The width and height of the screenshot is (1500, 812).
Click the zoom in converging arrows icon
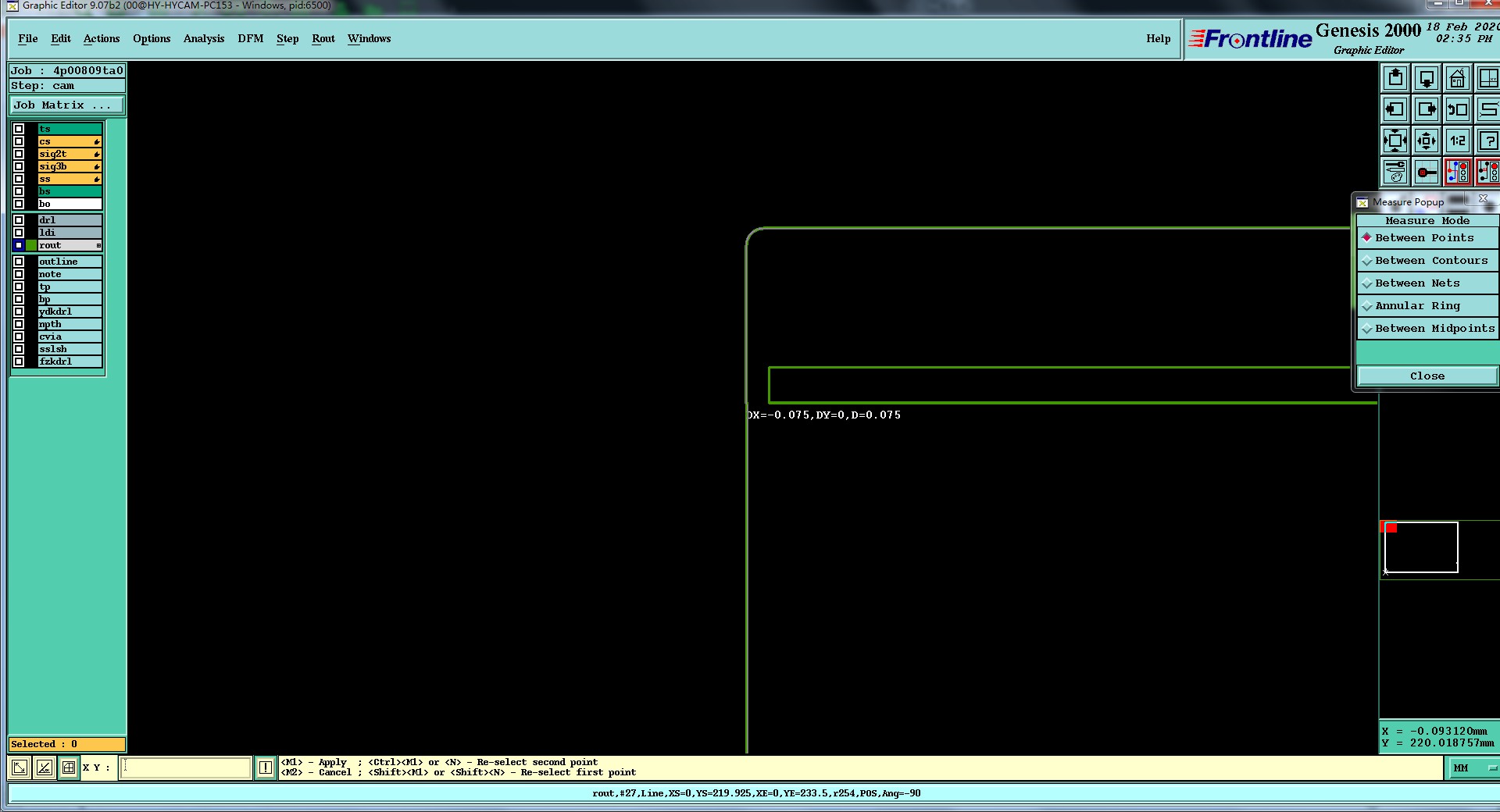(x=1395, y=141)
